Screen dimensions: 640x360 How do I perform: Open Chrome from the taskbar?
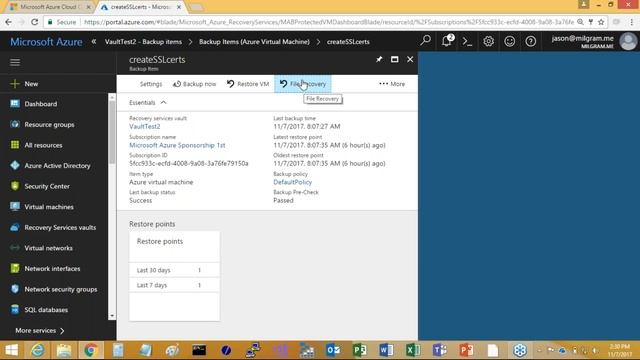(91, 350)
